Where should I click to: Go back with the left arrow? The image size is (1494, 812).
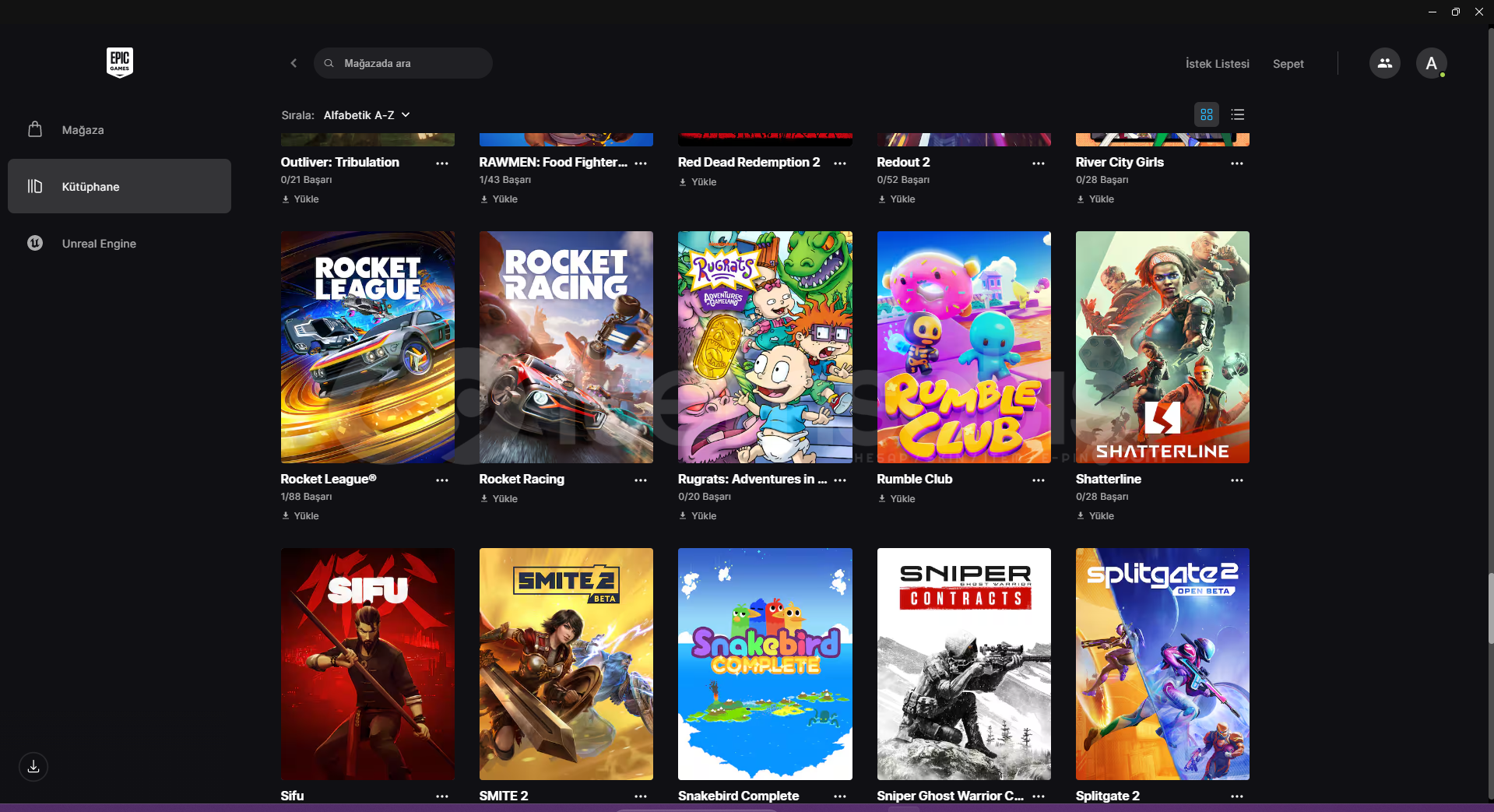pos(294,63)
